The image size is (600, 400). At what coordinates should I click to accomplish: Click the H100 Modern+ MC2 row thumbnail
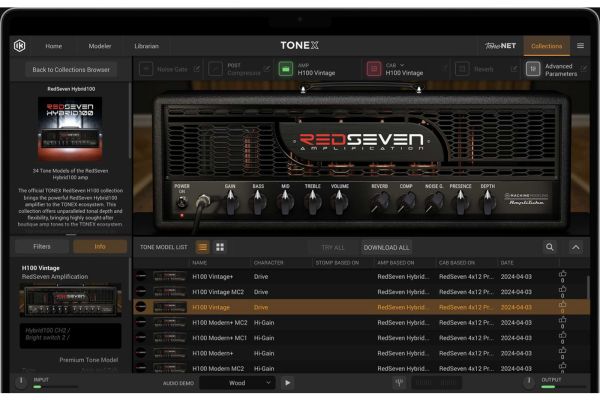pyautogui.click(x=170, y=323)
